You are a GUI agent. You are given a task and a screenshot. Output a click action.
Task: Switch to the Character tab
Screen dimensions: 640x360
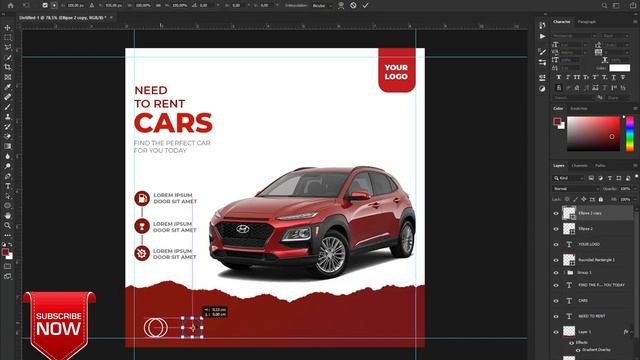click(x=562, y=22)
